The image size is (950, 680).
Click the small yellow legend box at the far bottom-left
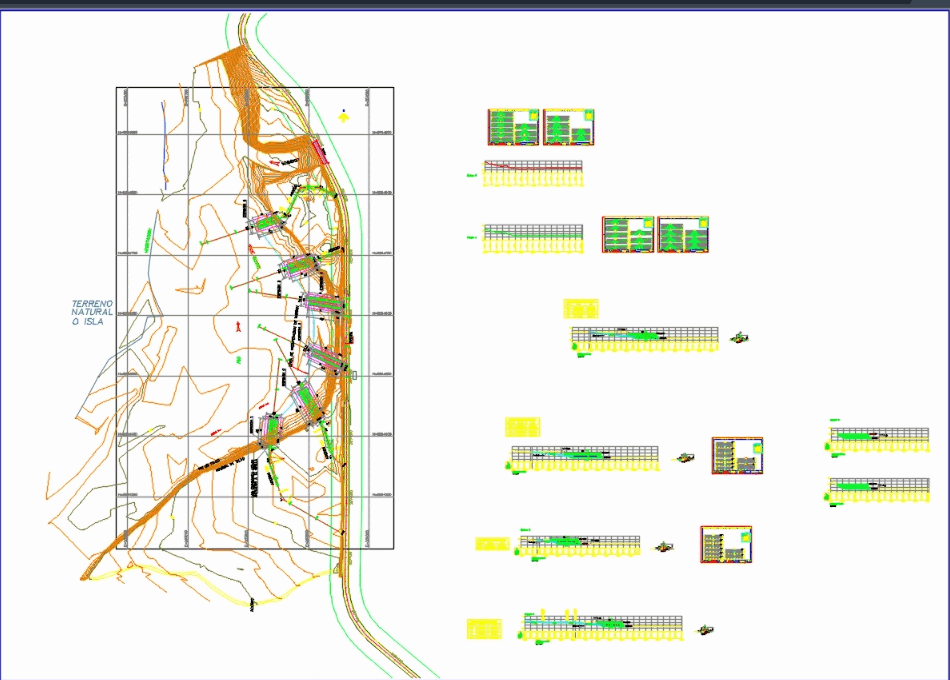click(485, 628)
